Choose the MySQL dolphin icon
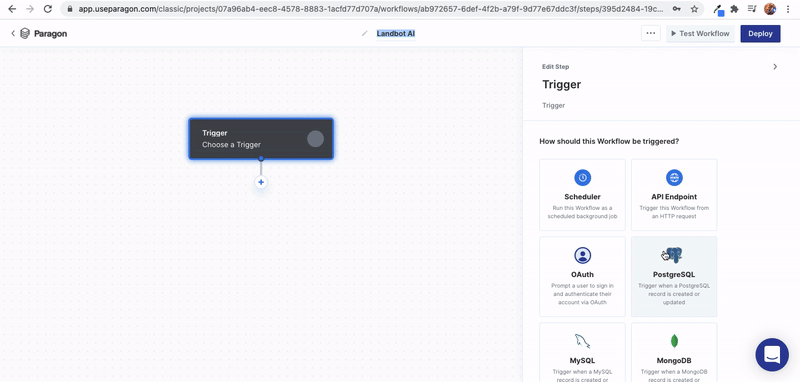The width and height of the screenshot is (800, 382). click(582, 341)
